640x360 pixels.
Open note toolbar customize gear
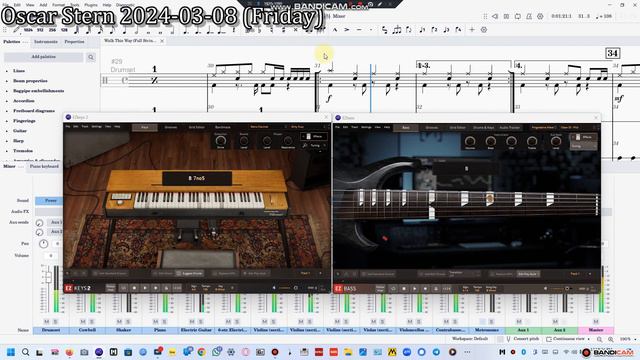click(x=484, y=30)
